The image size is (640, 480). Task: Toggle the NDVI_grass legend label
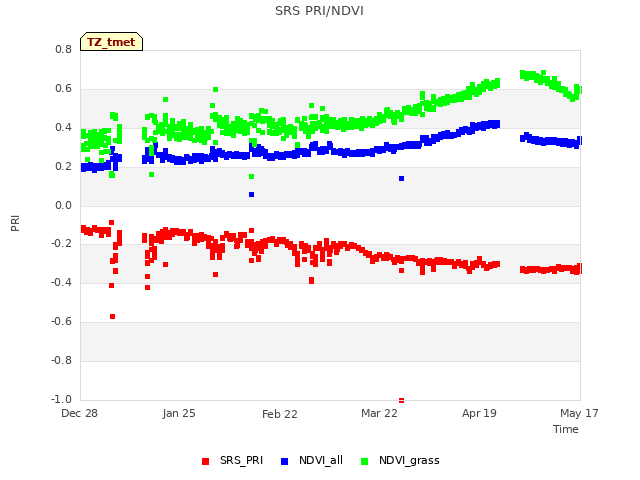409,460
